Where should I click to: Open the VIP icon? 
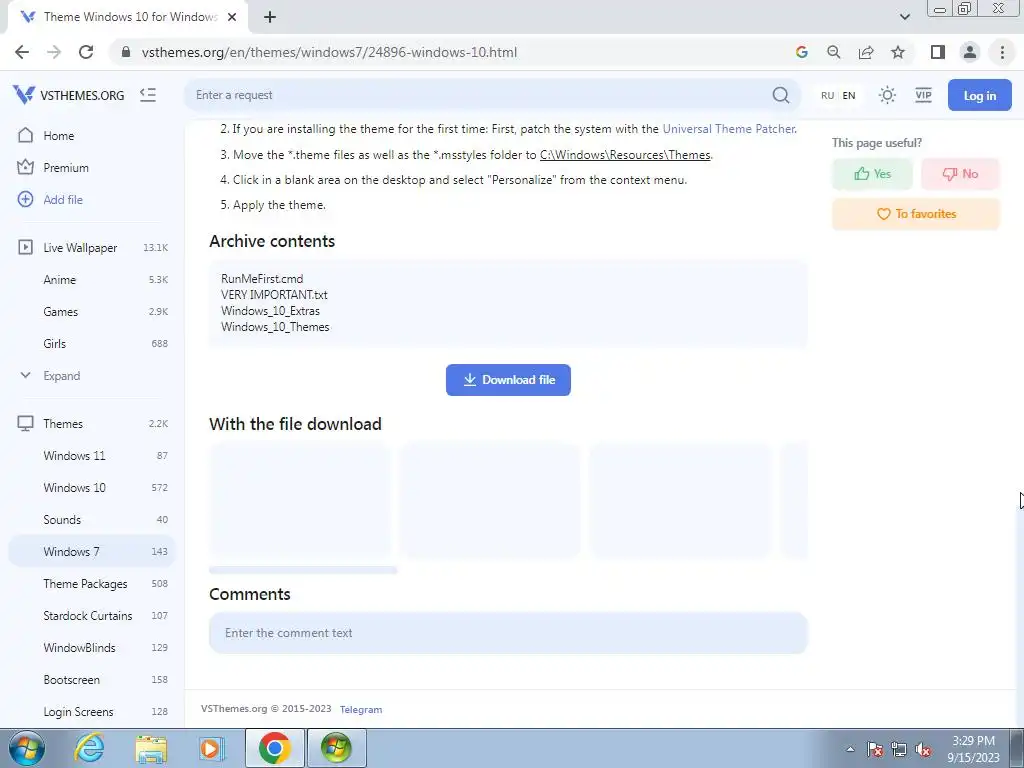point(923,95)
